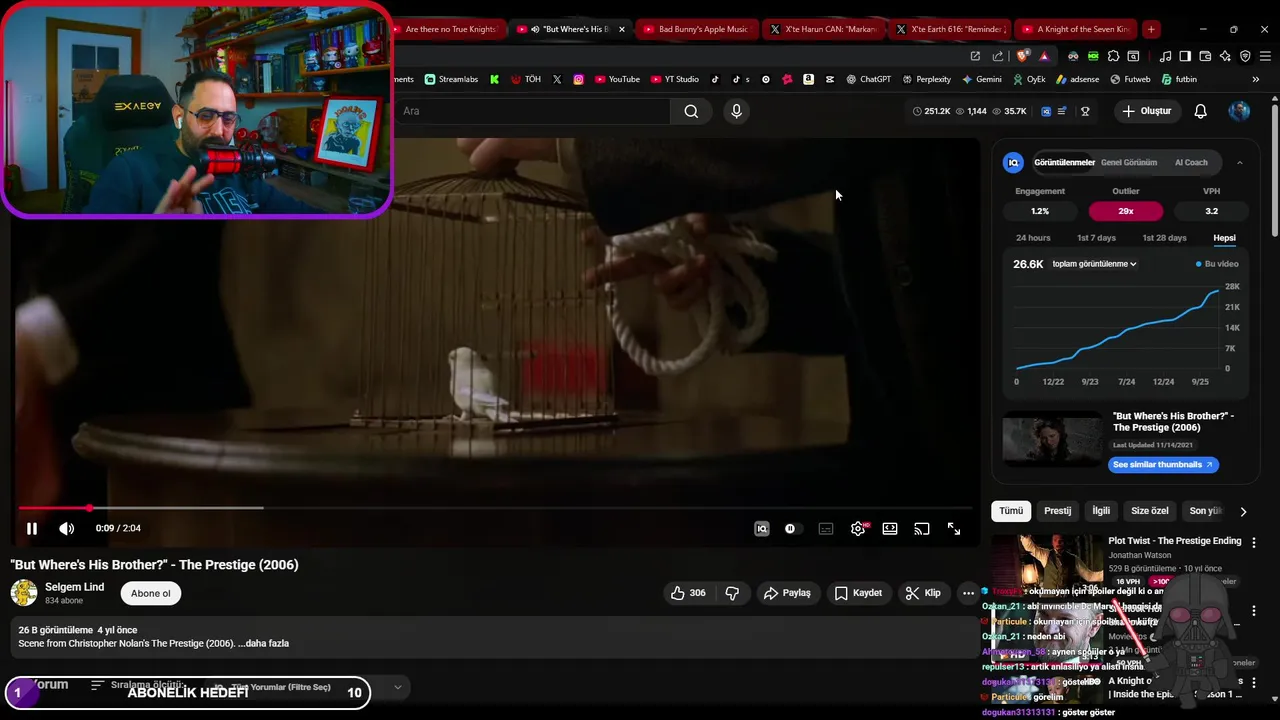1280x720 pixels.
Task: Start voice search with microphone
Action: (736, 111)
